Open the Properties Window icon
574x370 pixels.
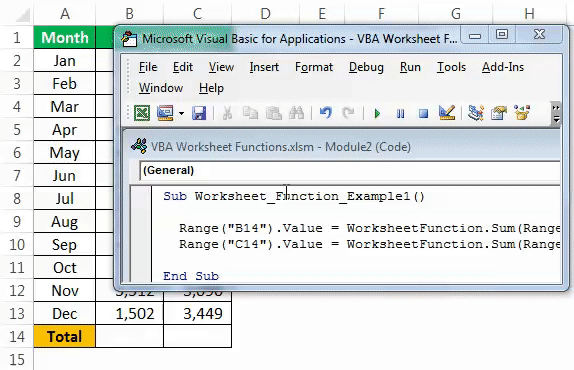click(x=499, y=113)
